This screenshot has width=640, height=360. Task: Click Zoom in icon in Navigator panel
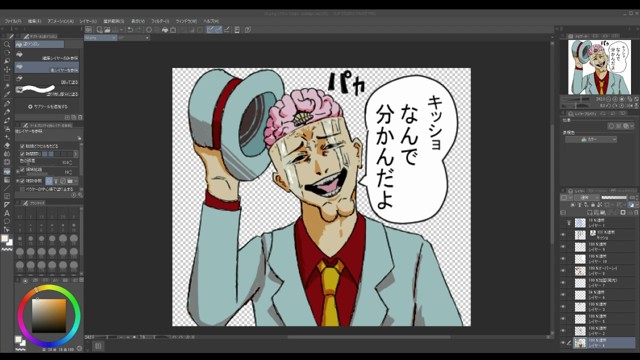615,99
